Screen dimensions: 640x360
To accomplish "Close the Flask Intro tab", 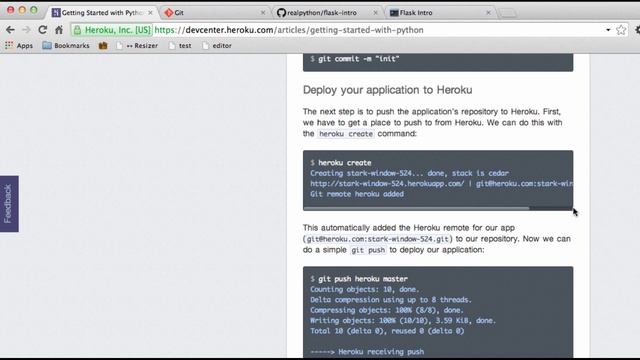I will point(488,13).
